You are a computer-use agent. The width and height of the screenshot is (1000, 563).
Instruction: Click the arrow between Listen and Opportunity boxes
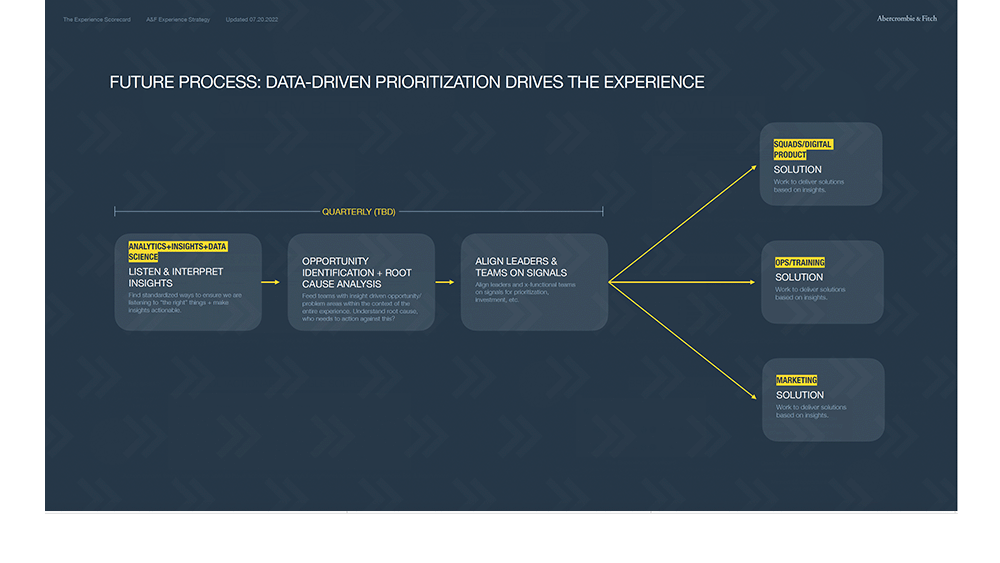[x=271, y=282]
